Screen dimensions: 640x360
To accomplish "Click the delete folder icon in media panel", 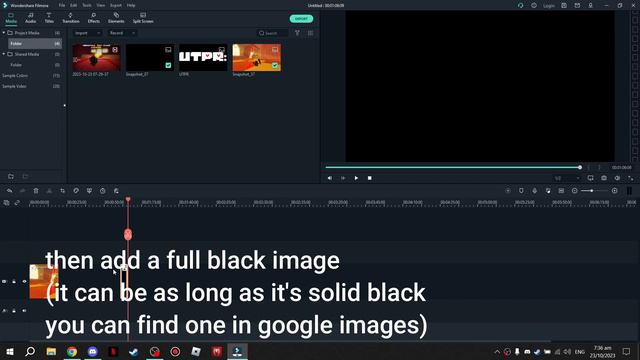I will tap(25, 176).
